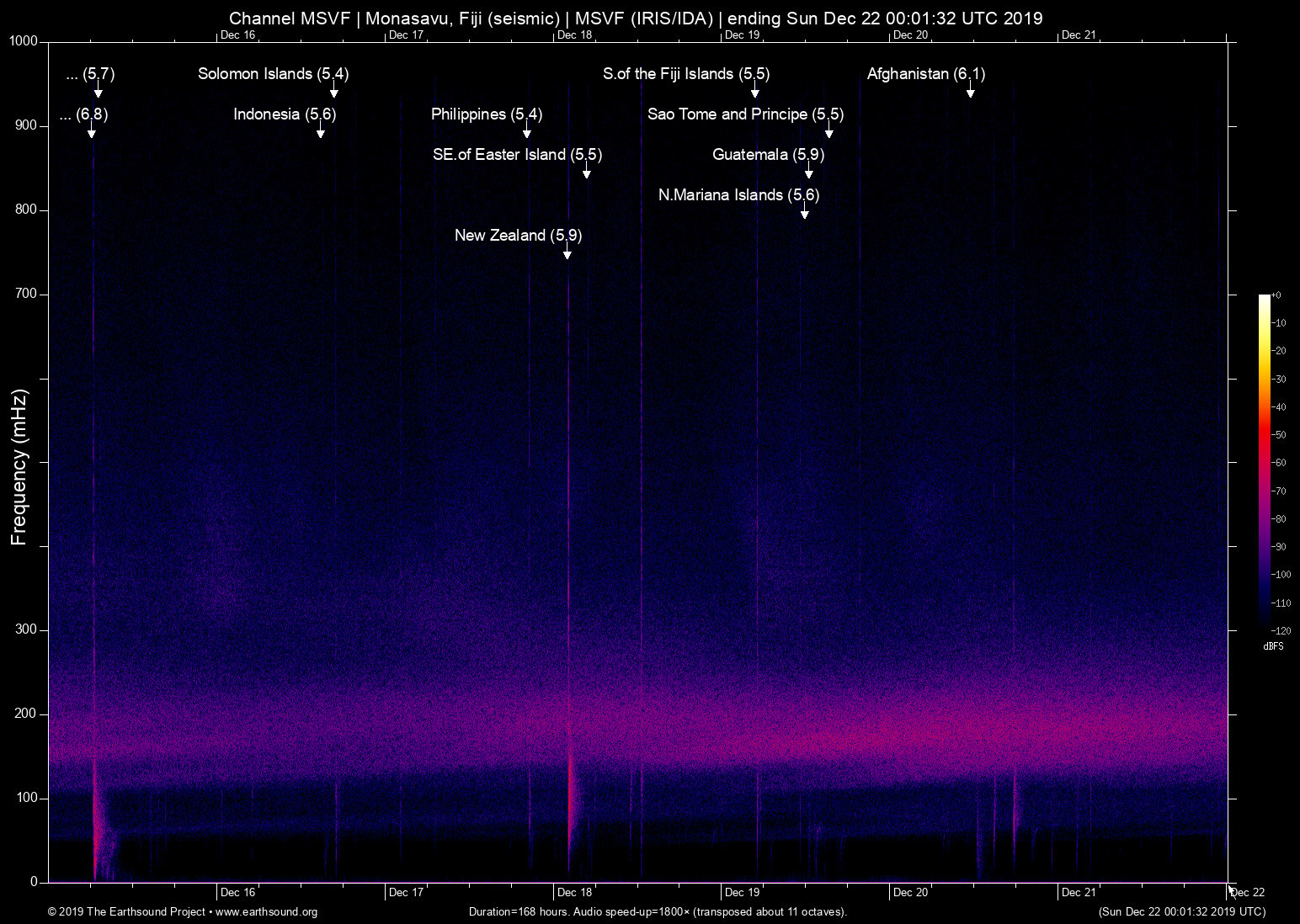The height and width of the screenshot is (924, 1300).
Task: Click the Indonesia (5.6) event label
Action: 285,114
